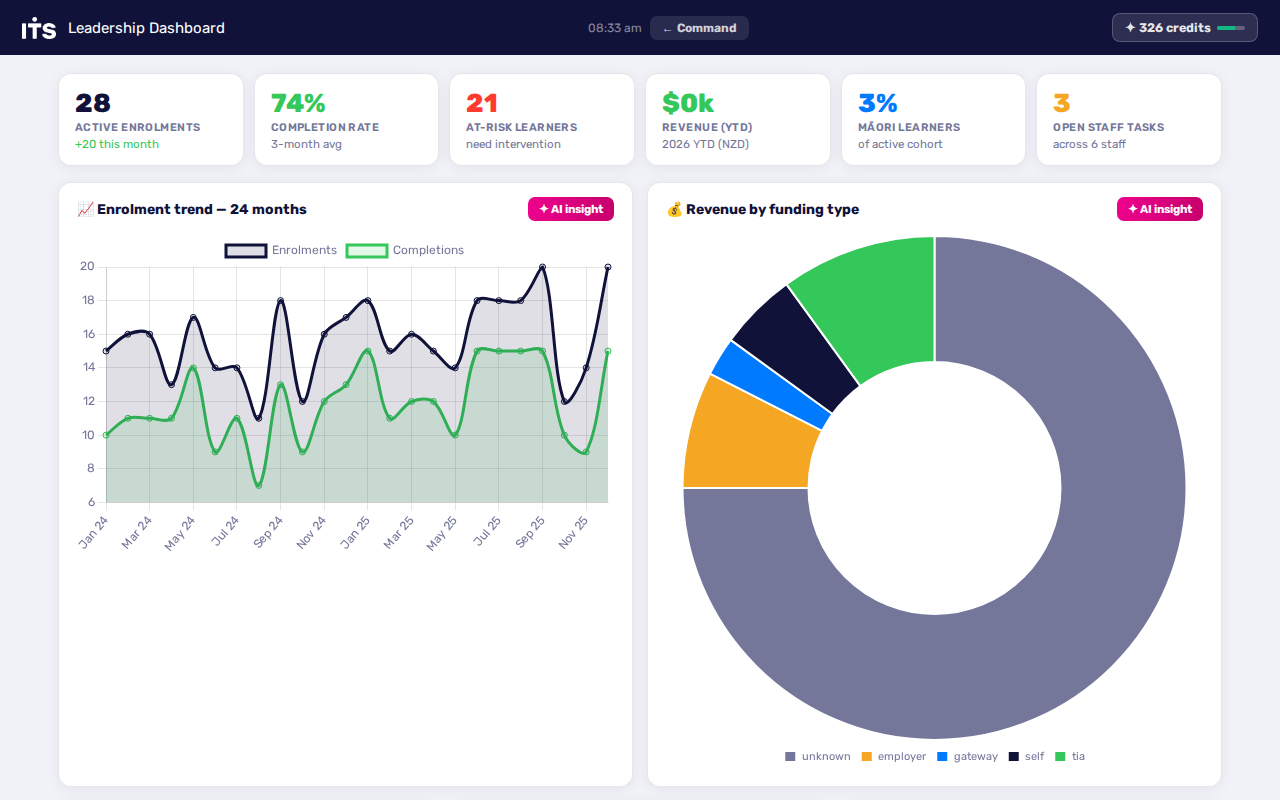Viewport: 1280px width, 800px height.
Task: Click the credits progress bar
Action: [1231, 28]
